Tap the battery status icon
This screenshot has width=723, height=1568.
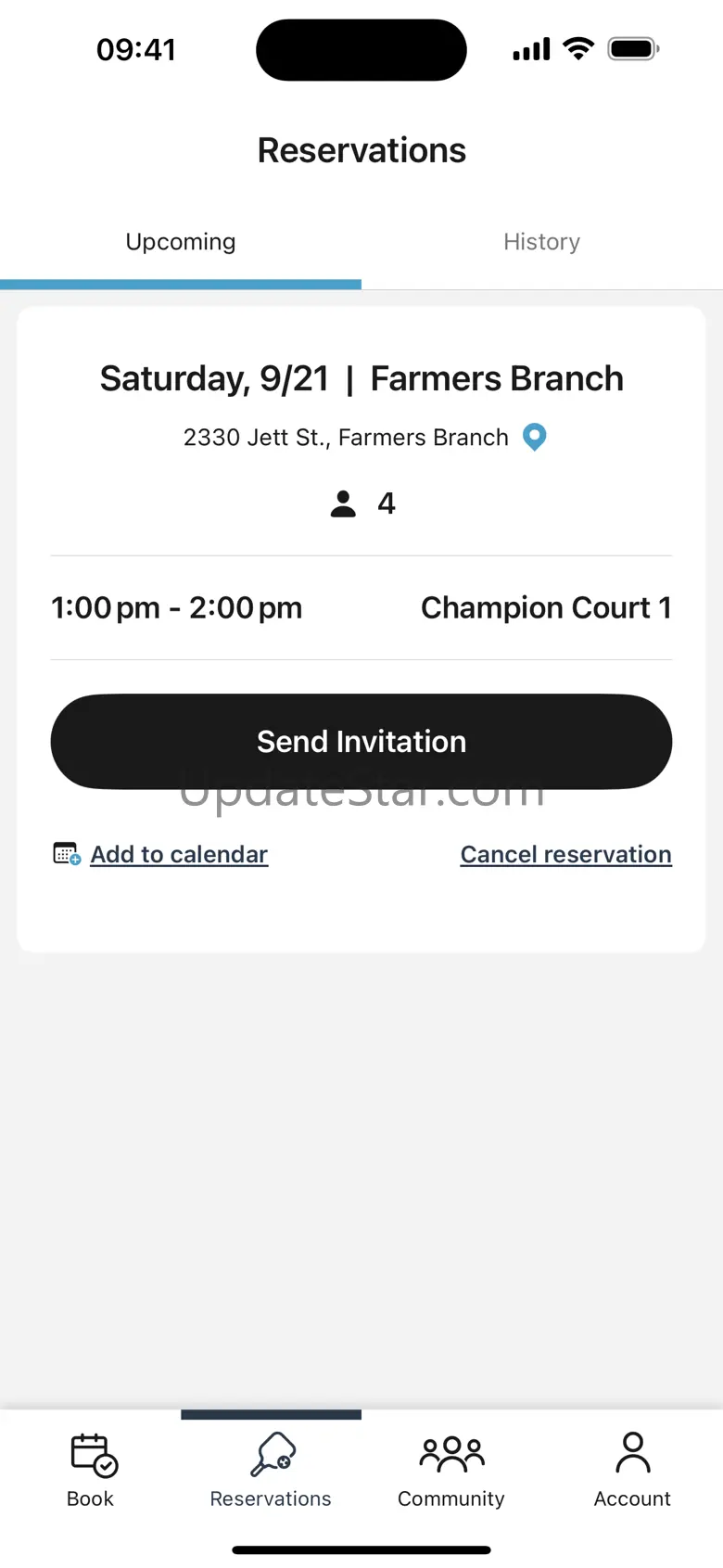tap(633, 49)
